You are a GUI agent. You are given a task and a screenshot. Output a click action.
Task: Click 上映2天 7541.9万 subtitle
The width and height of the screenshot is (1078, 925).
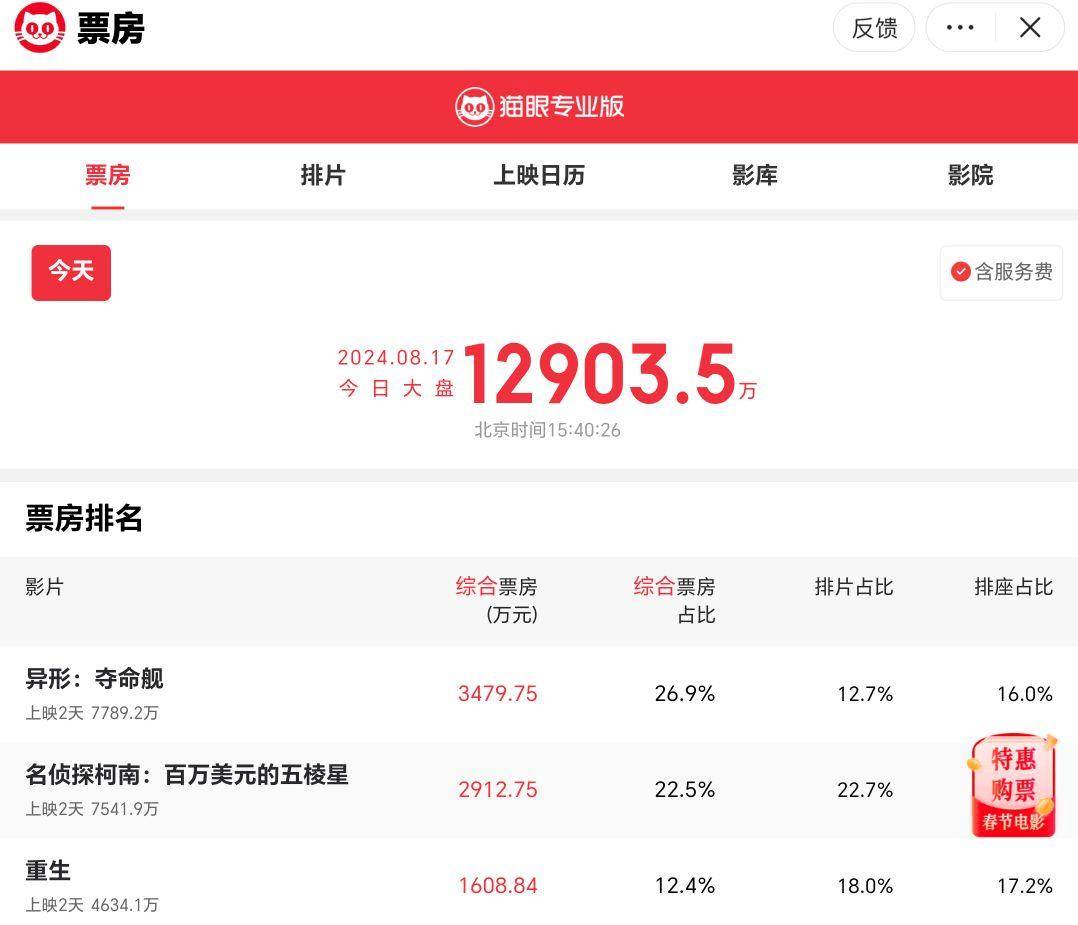click(92, 809)
